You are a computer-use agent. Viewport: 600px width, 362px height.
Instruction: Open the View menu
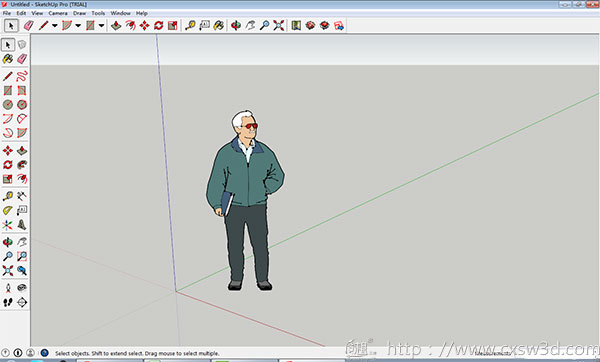point(37,13)
